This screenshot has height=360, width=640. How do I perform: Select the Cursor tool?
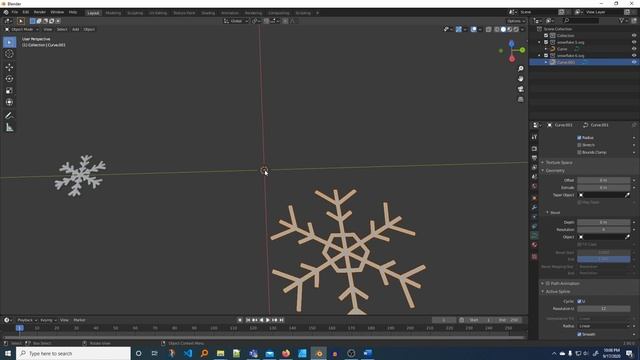(x=9, y=54)
